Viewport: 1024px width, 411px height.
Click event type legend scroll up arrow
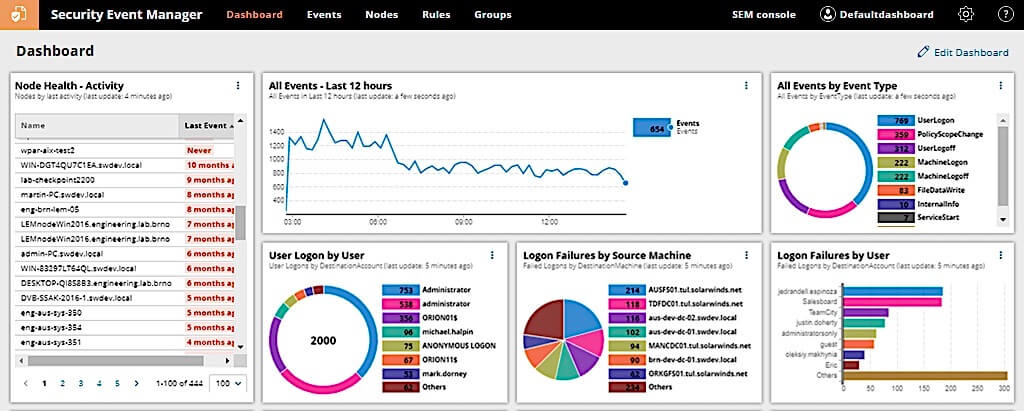click(x=1004, y=119)
